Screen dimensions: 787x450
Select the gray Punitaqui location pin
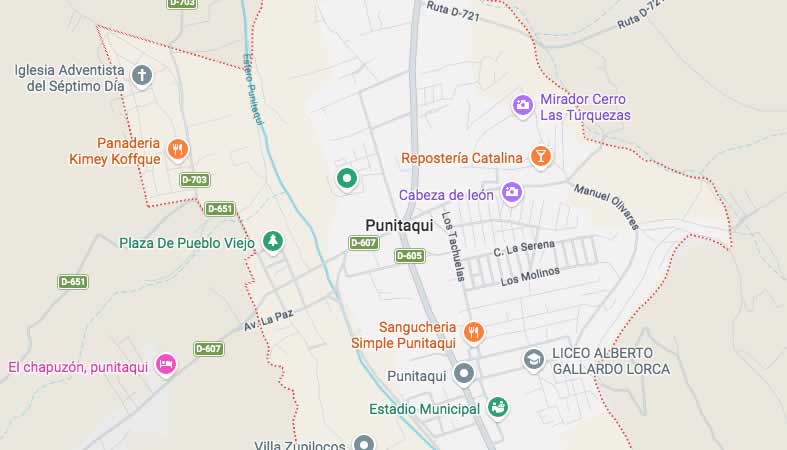coord(464,374)
